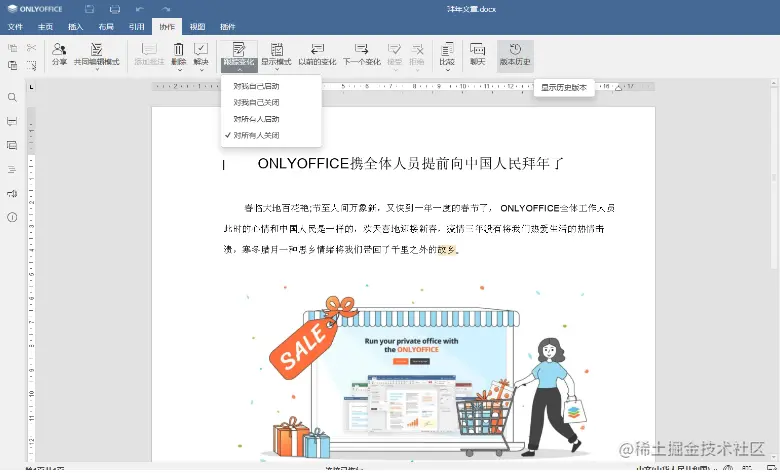780x473 pixels.
Task: Go to 以前的变化 previous change
Action: point(317,54)
